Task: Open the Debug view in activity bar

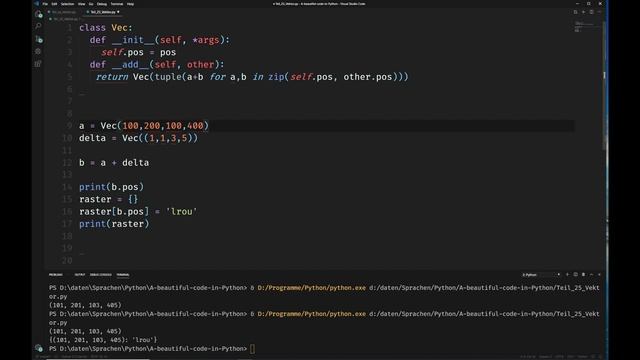Action: point(38,51)
